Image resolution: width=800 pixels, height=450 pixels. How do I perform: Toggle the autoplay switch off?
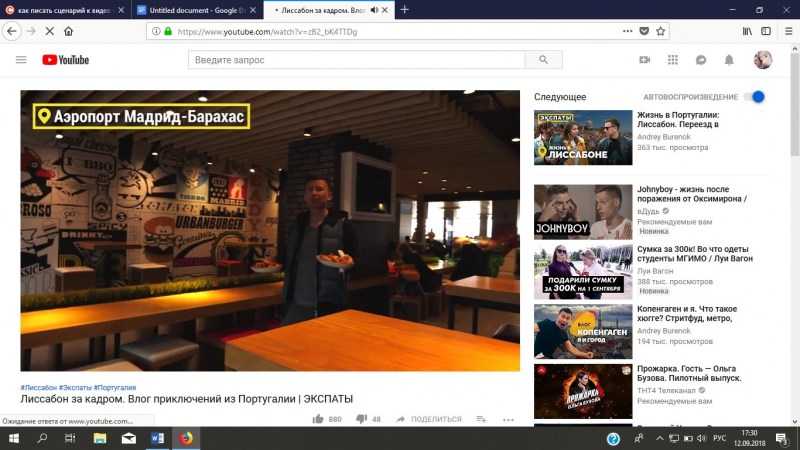pyautogui.click(x=755, y=97)
